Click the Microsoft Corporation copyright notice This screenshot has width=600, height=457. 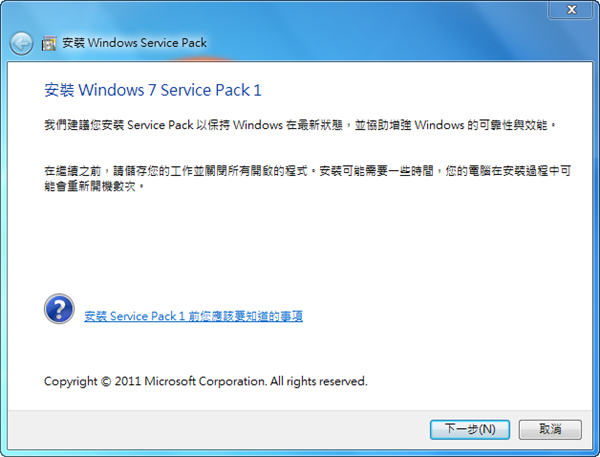[x=206, y=381]
